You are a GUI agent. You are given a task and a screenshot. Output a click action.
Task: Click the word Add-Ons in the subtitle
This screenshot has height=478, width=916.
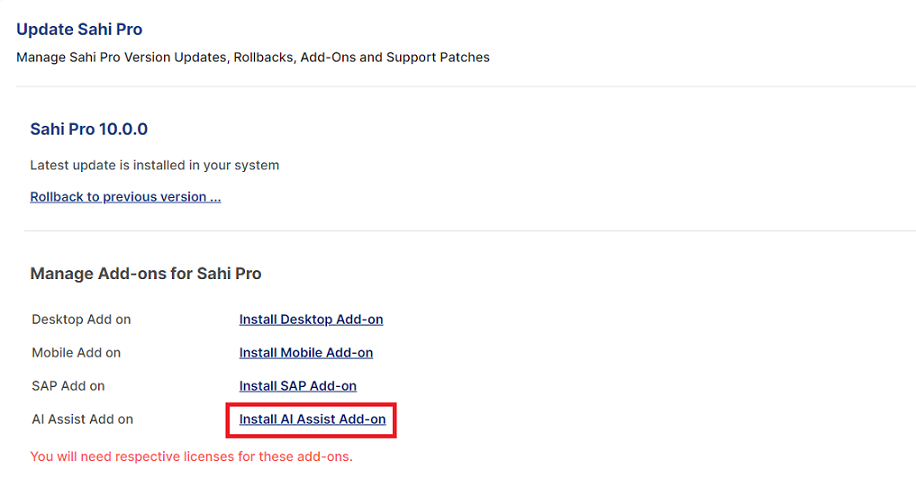(x=327, y=58)
